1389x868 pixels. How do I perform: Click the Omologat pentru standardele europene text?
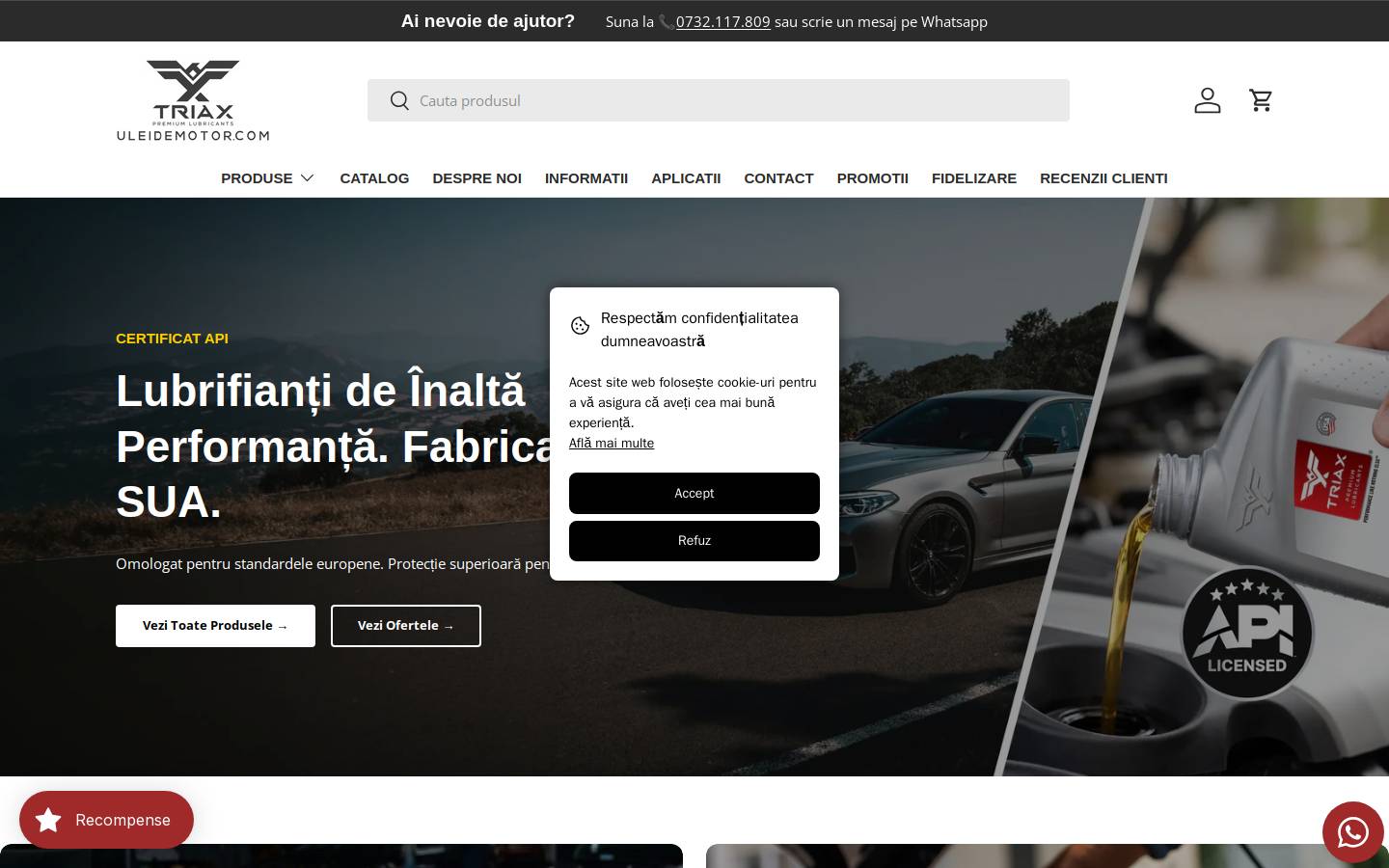coord(333,563)
